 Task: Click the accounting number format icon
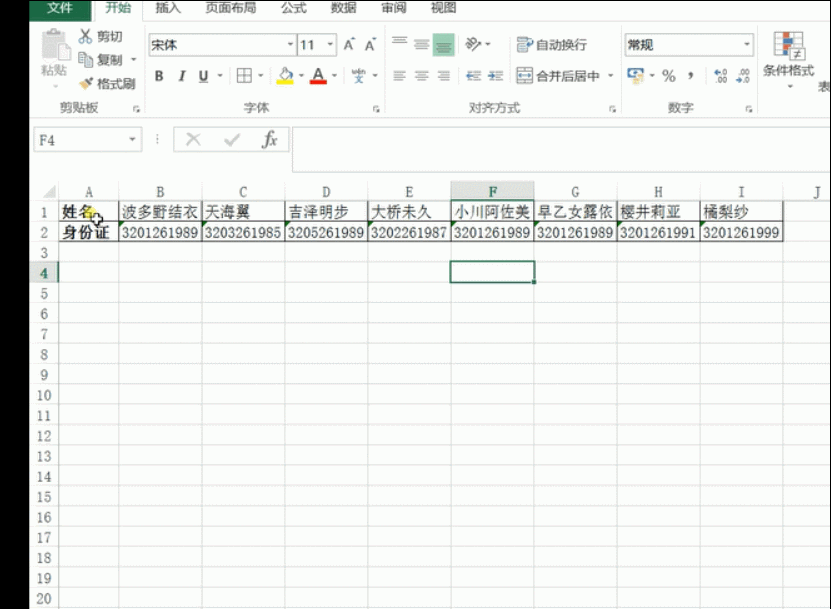click(635, 76)
